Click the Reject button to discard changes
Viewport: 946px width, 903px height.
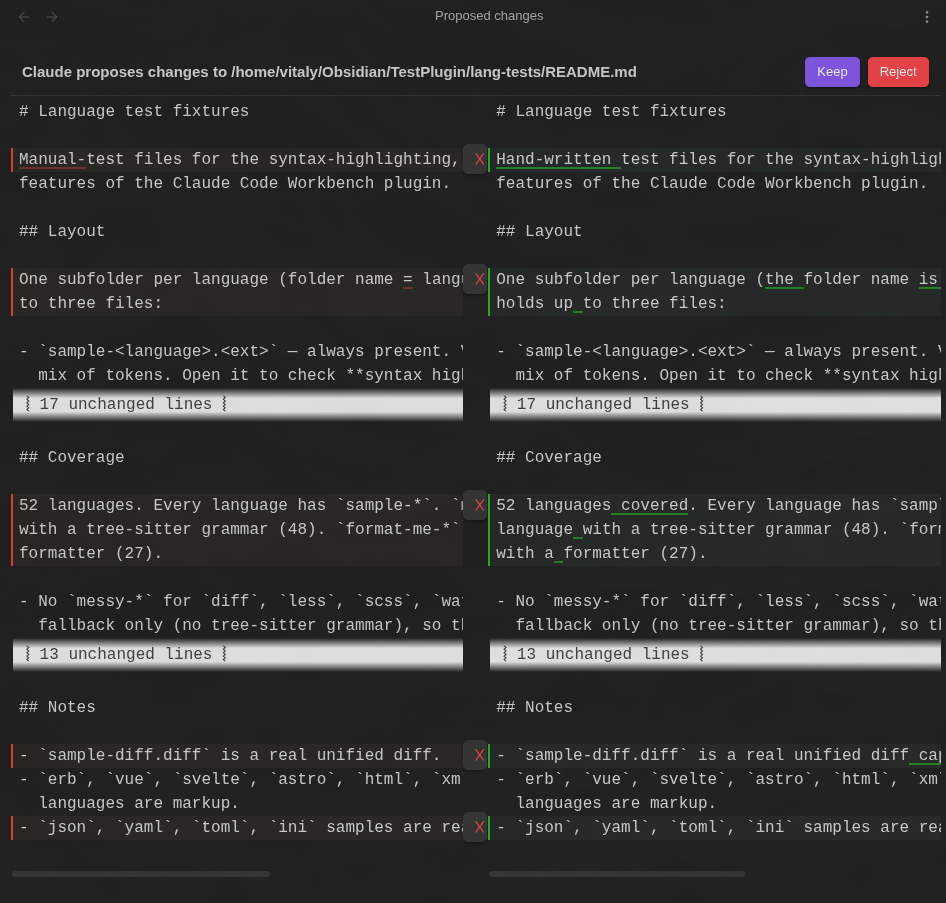(898, 72)
